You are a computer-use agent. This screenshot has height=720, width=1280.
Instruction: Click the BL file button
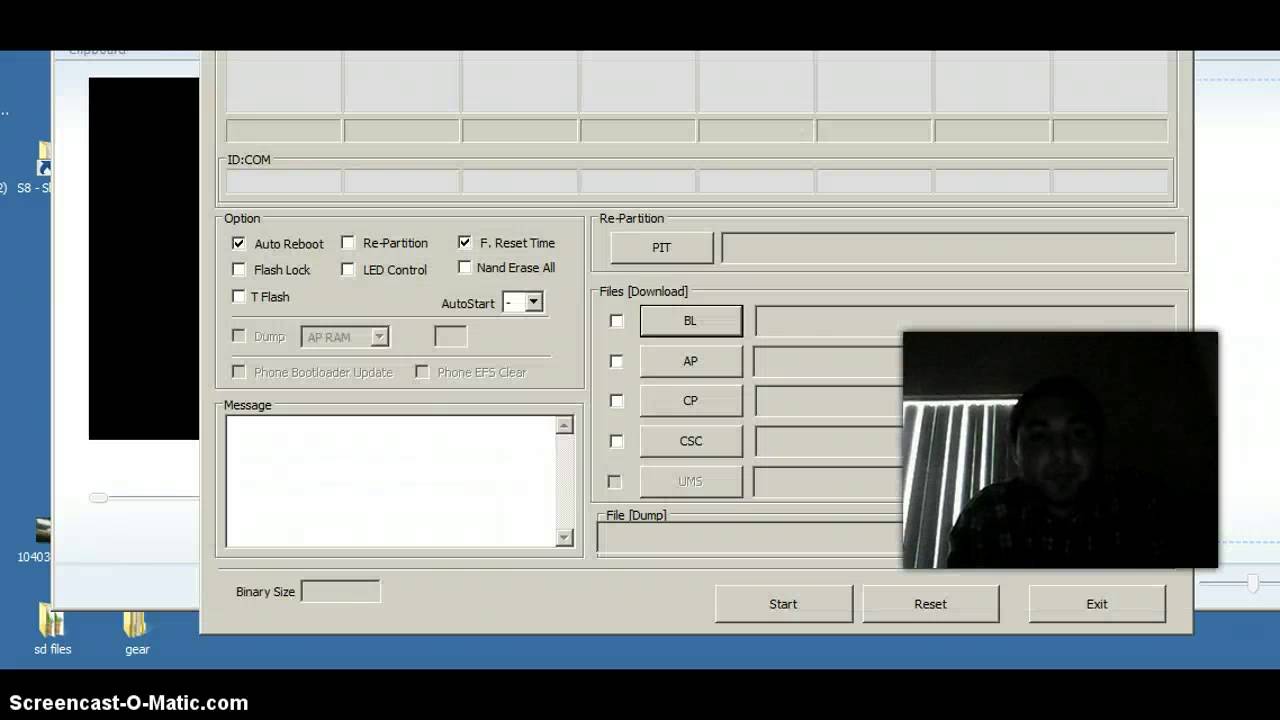tap(691, 321)
